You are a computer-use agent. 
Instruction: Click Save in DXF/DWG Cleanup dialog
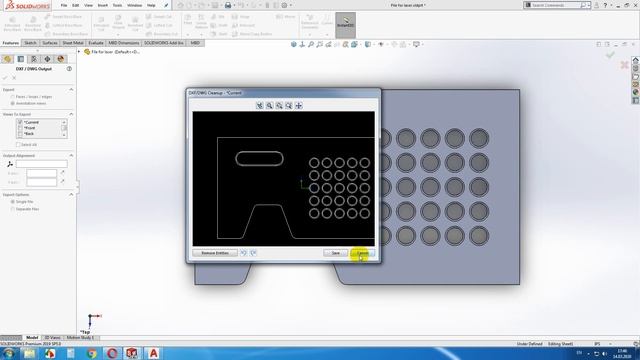pyautogui.click(x=336, y=253)
